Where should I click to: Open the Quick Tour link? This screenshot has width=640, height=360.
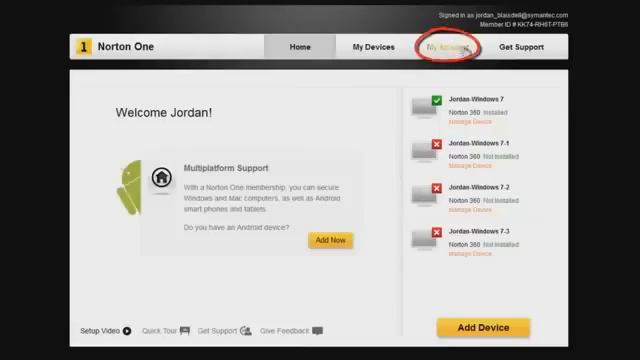[x=160, y=331]
